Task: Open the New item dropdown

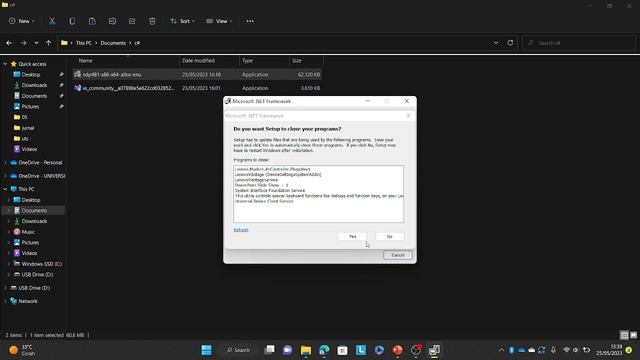Action: click(22, 21)
